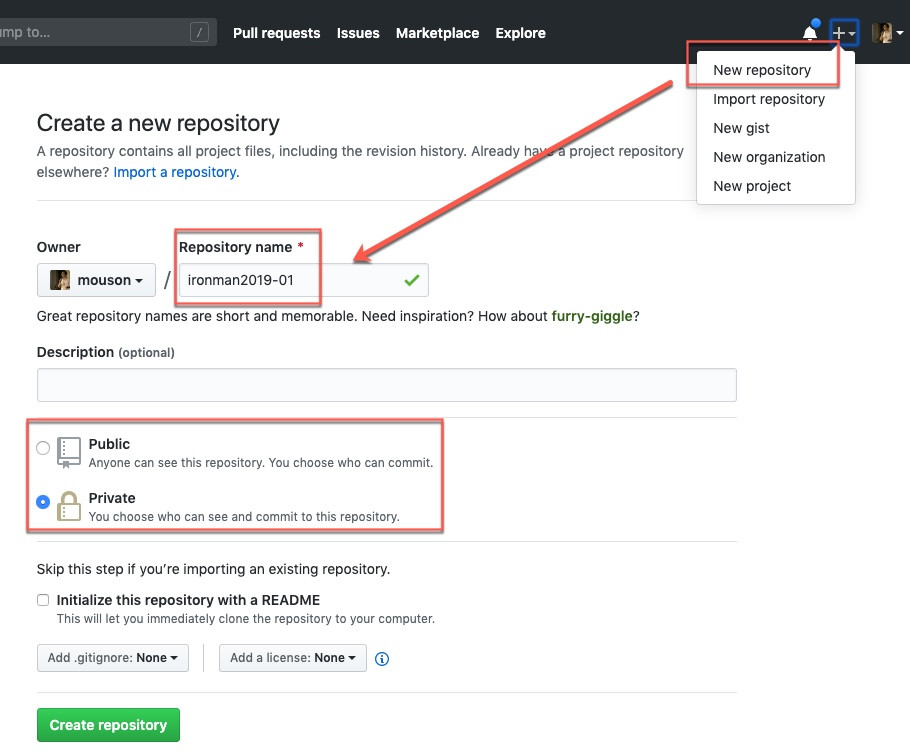Click the slash shortcut icon in search
910x755 pixels.
pos(199,32)
